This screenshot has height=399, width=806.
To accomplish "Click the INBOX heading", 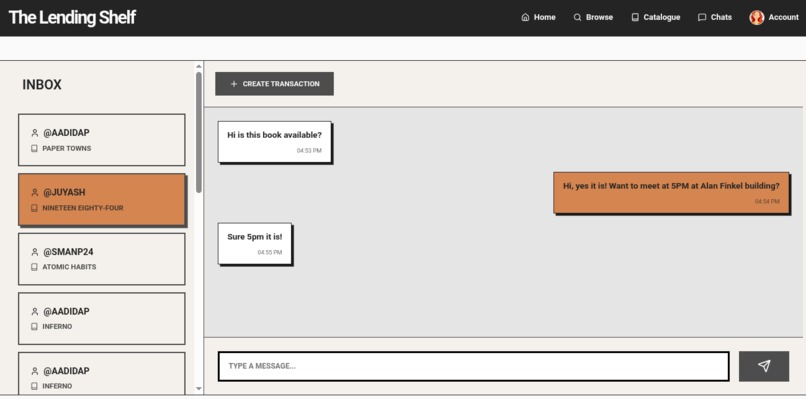I will point(42,85).
